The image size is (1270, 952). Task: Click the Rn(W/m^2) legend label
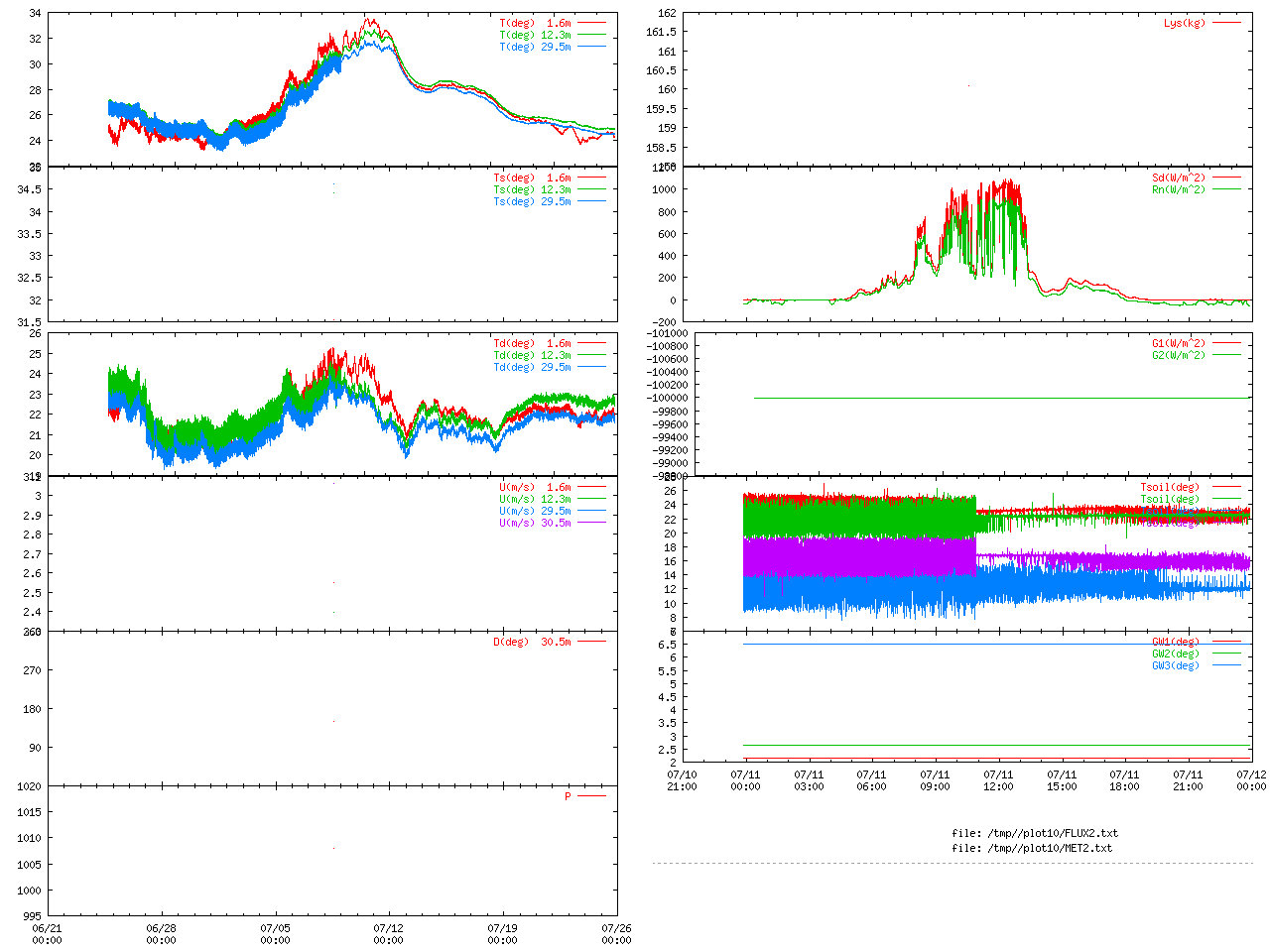tap(1179, 189)
